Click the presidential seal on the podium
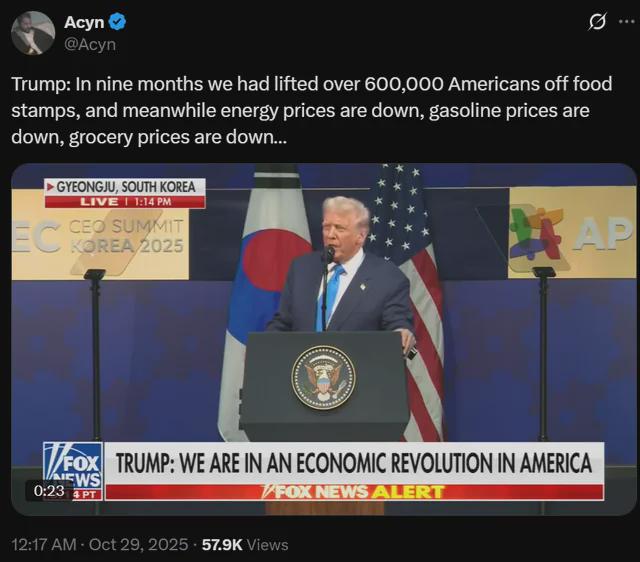 pos(323,378)
